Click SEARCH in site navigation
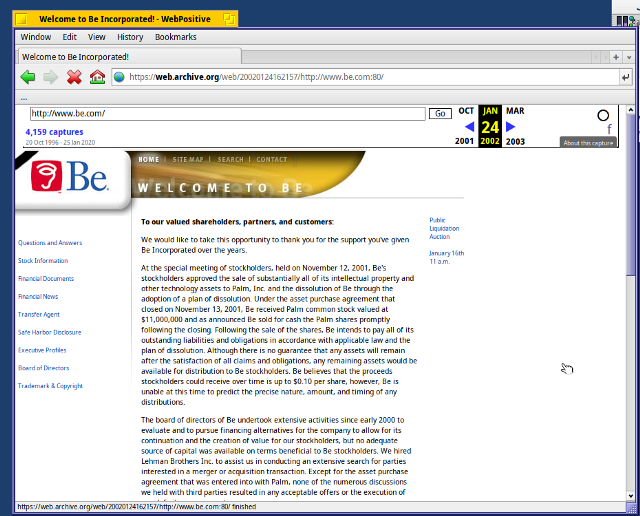The width and height of the screenshot is (640, 516). coord(230,159)
